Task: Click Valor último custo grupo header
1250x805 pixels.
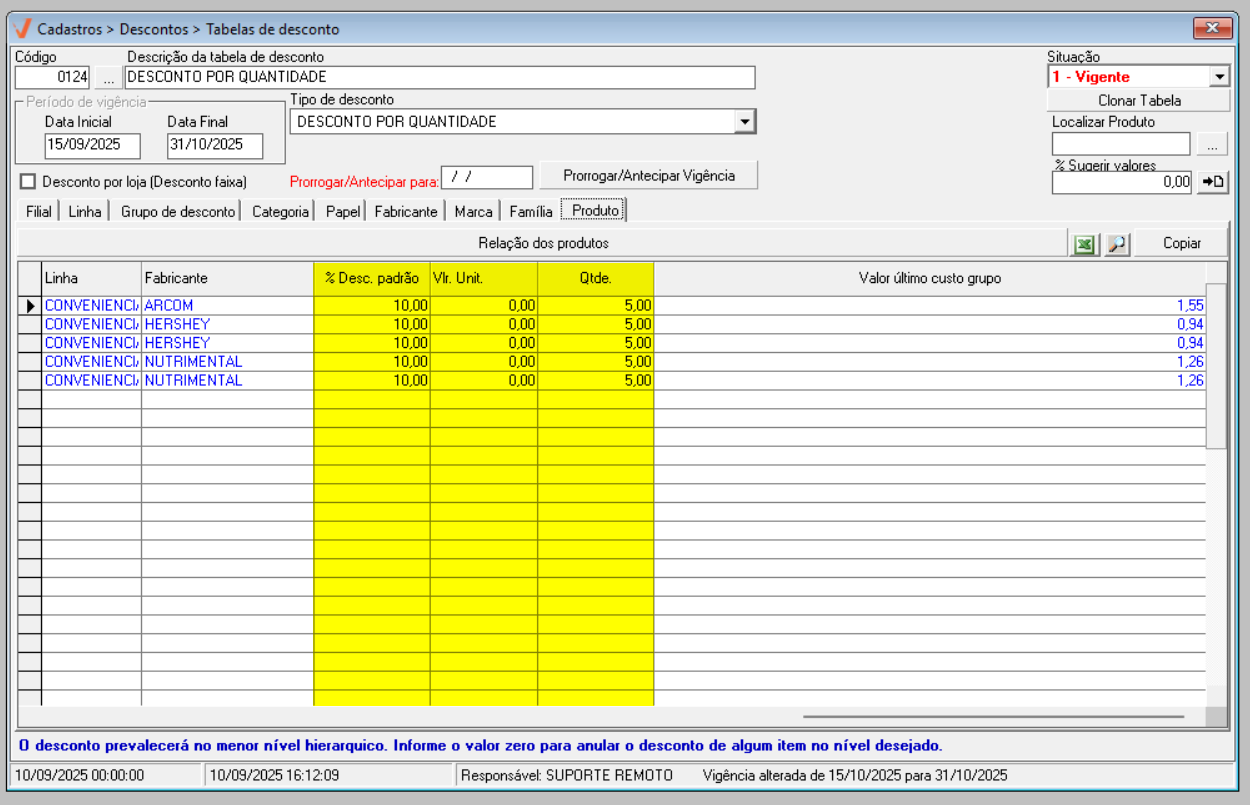Action: [930, 279]
